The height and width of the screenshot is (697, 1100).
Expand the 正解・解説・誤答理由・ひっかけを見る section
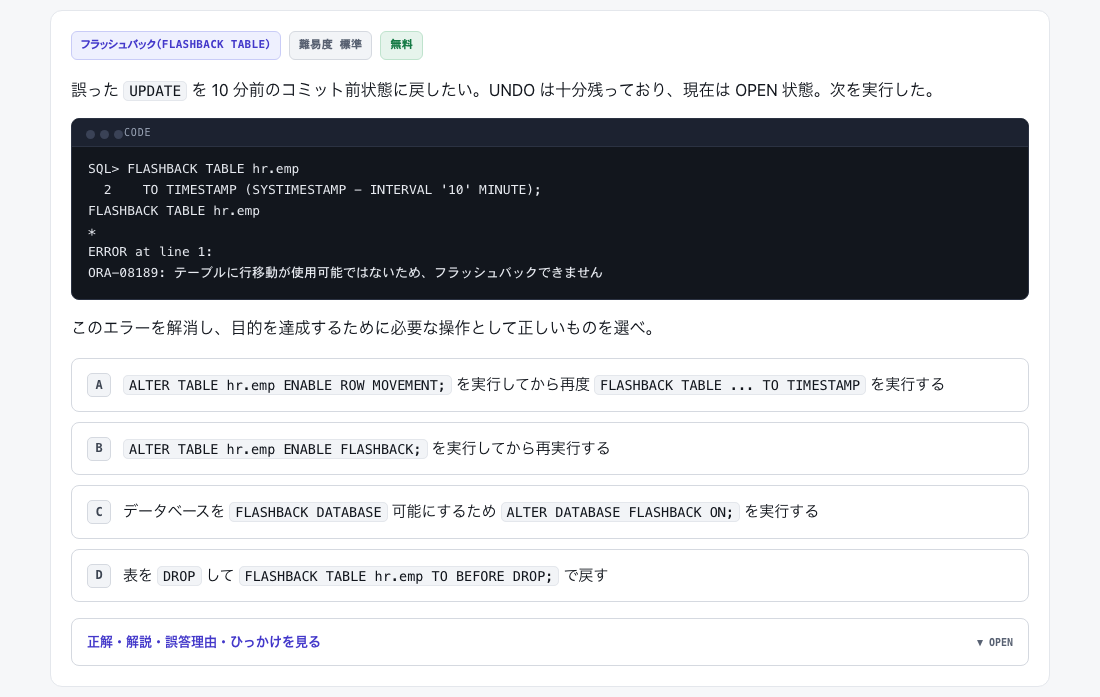549,642
